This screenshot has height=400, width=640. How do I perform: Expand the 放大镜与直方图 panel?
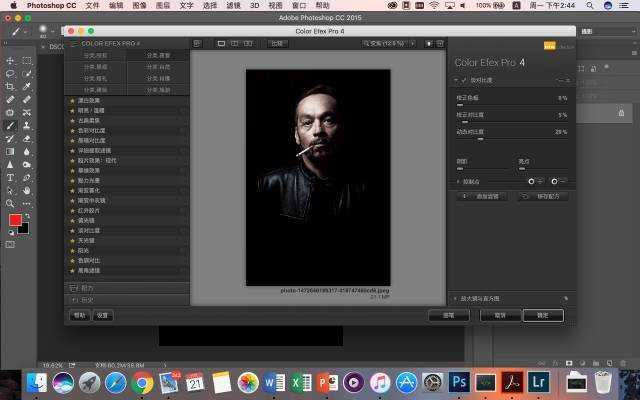point(456,298)
